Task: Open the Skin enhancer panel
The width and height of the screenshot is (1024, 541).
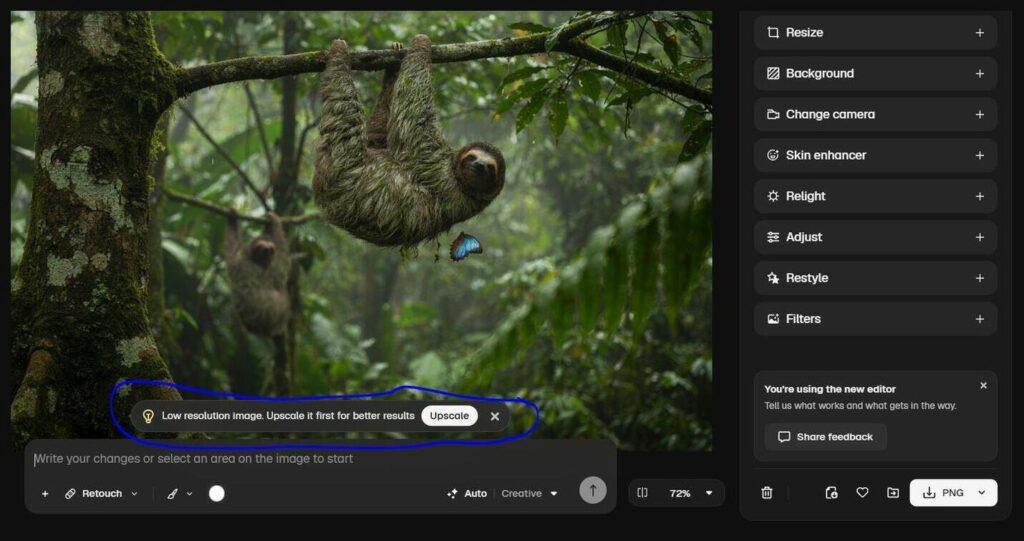Action: [875, 155]
